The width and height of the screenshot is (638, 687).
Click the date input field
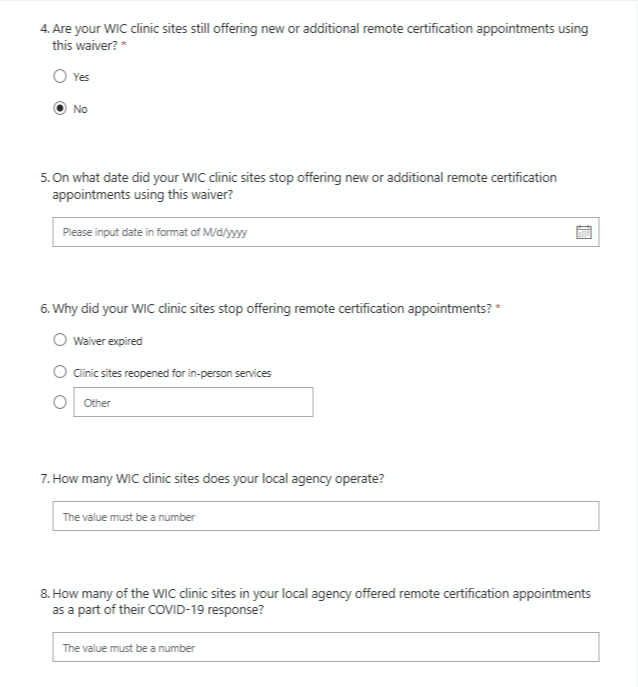pos(310,232)
